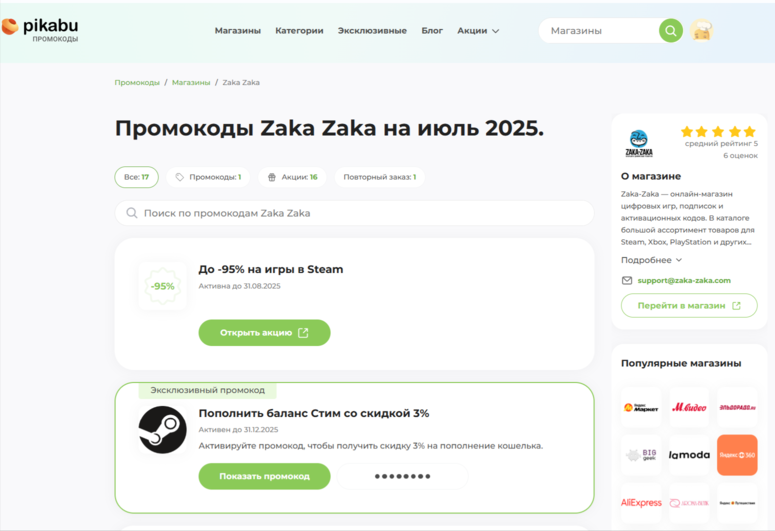Click text Активна до 31.08.2025
The width and height of the screenshot is (775, 531).
point(239,286)
